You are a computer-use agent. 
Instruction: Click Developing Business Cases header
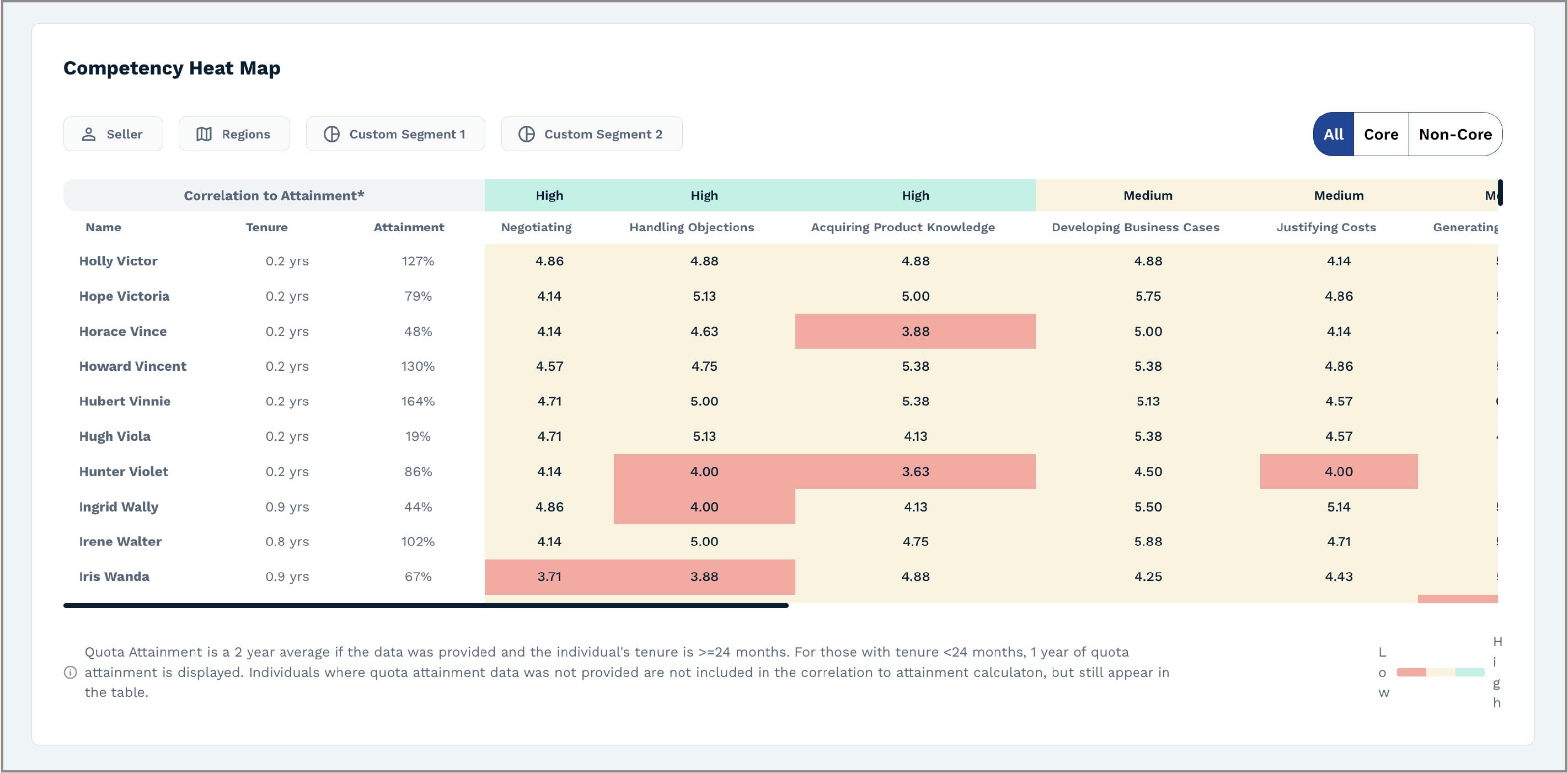(1135, 227)
